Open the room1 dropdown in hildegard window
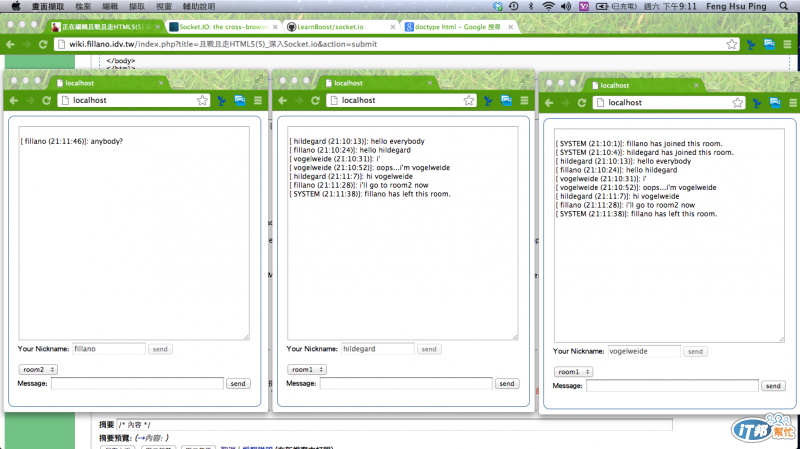The width and height of the screenshot is (800, 449). tap(307, 369)
